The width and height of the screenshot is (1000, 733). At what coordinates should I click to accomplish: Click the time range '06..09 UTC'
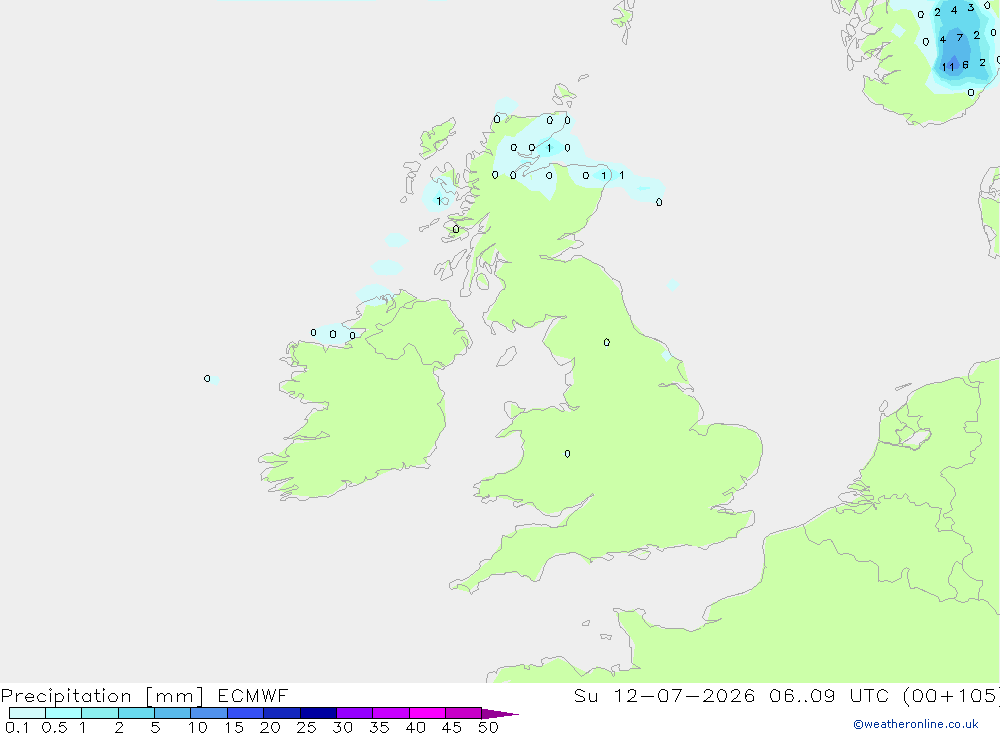pyautogui.click(x=830, y=695)
